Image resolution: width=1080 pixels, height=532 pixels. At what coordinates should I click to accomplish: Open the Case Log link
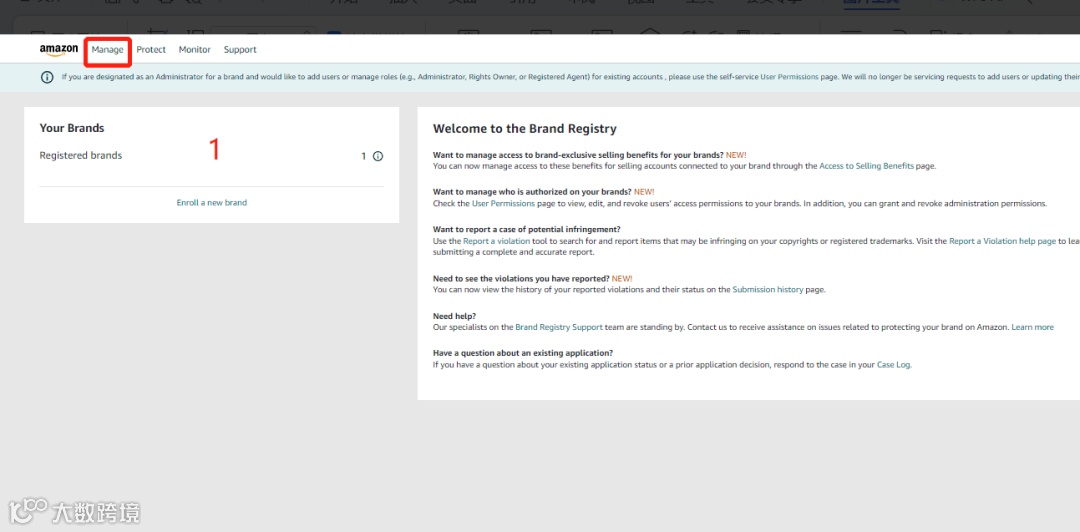tap(894, 365)
